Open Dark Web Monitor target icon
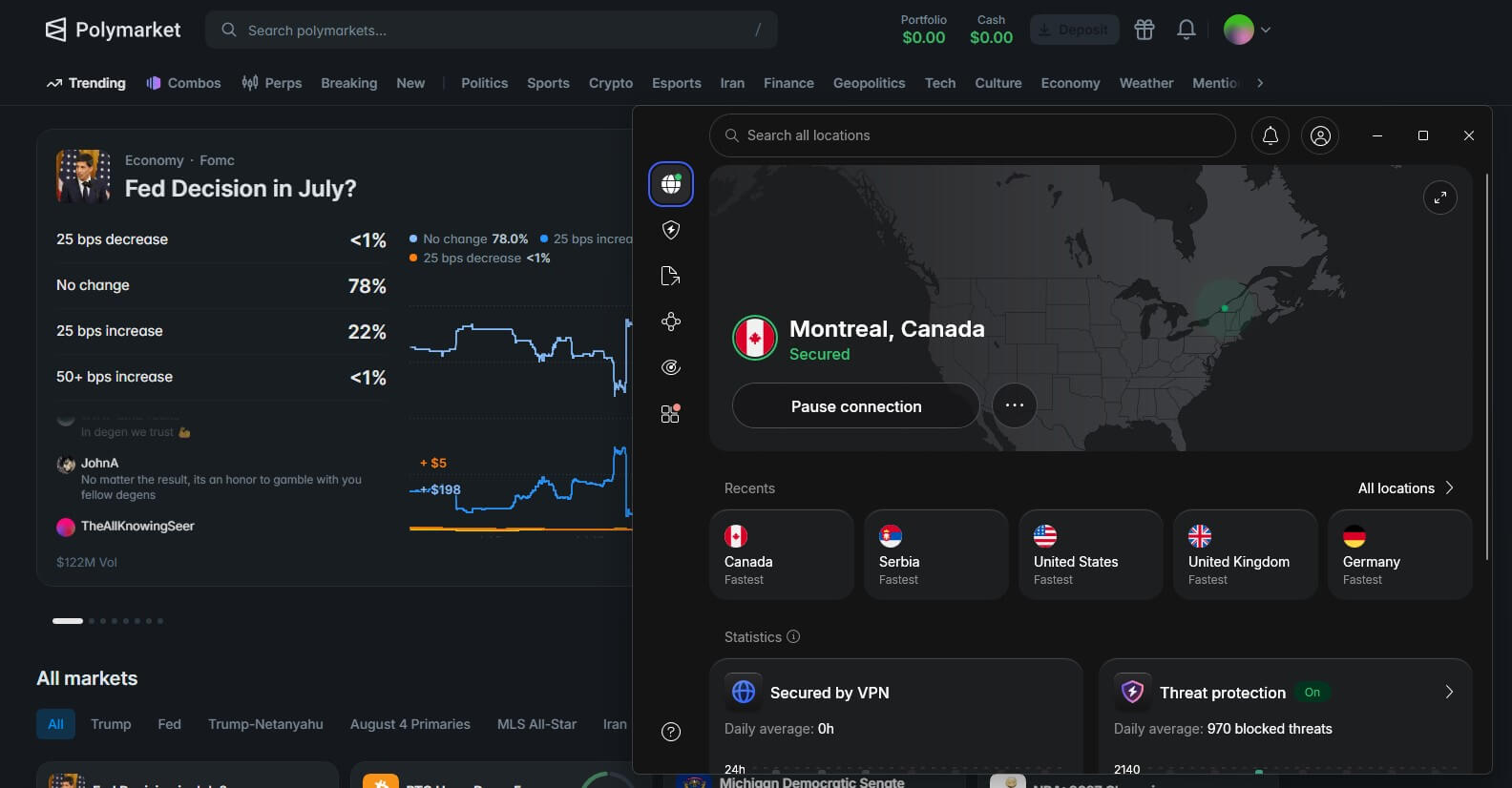1512x788 pixels. click(x=671, y=367)
